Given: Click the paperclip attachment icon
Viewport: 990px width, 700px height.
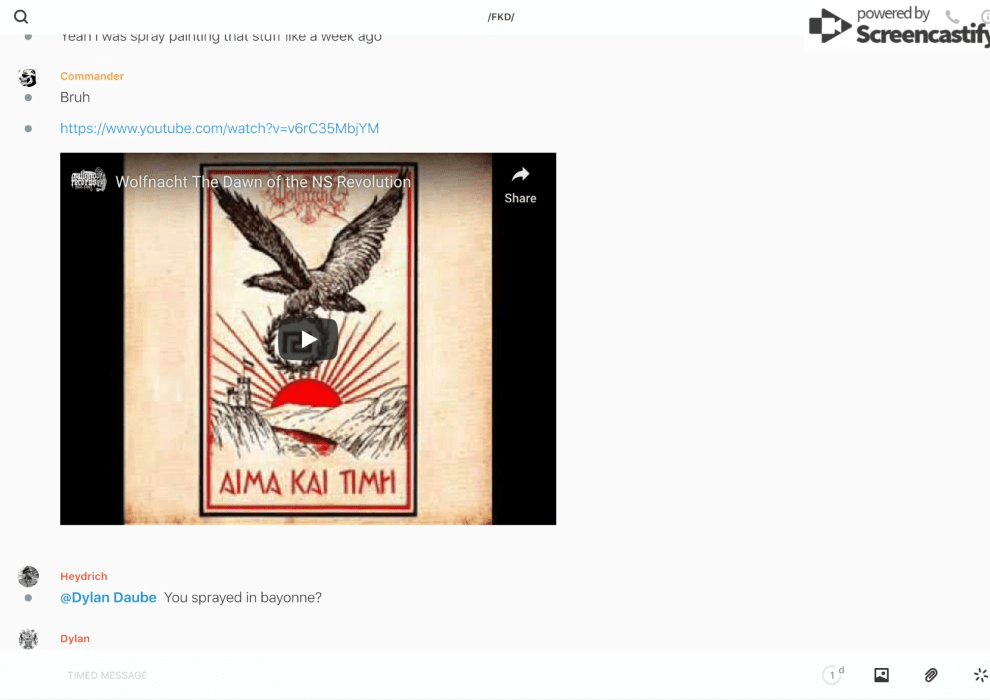Looking at the screenshot, I should point(931,675).
